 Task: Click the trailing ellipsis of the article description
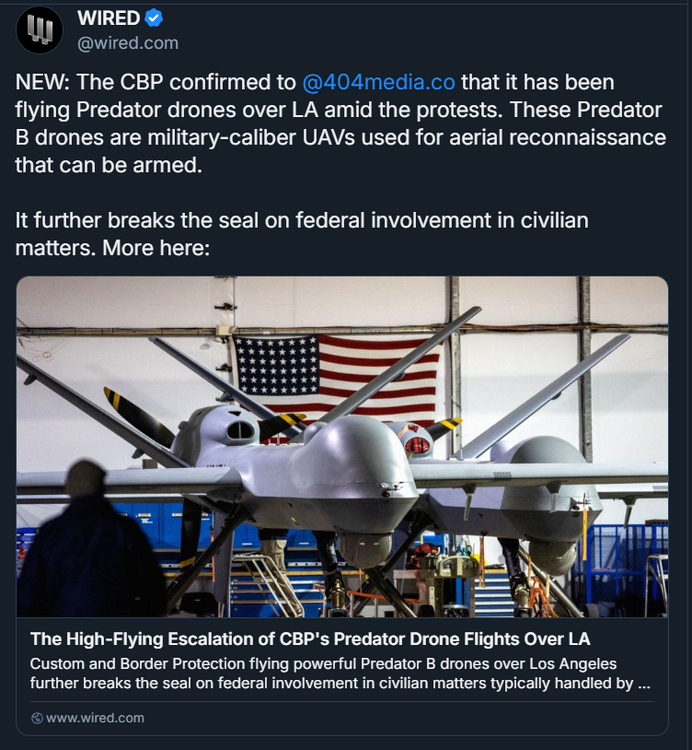tap(645, 685)
